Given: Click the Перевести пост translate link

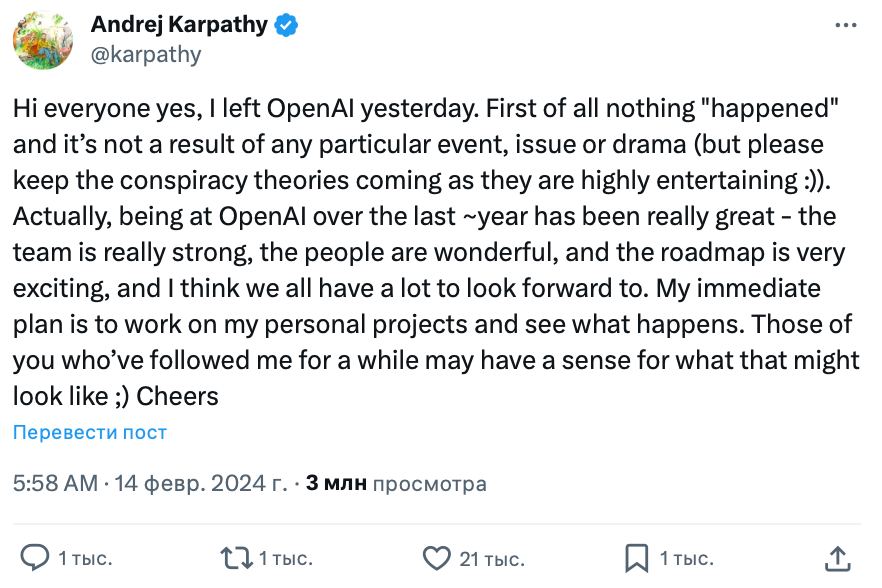Looking at the screenshot, I should click(89, 433).
